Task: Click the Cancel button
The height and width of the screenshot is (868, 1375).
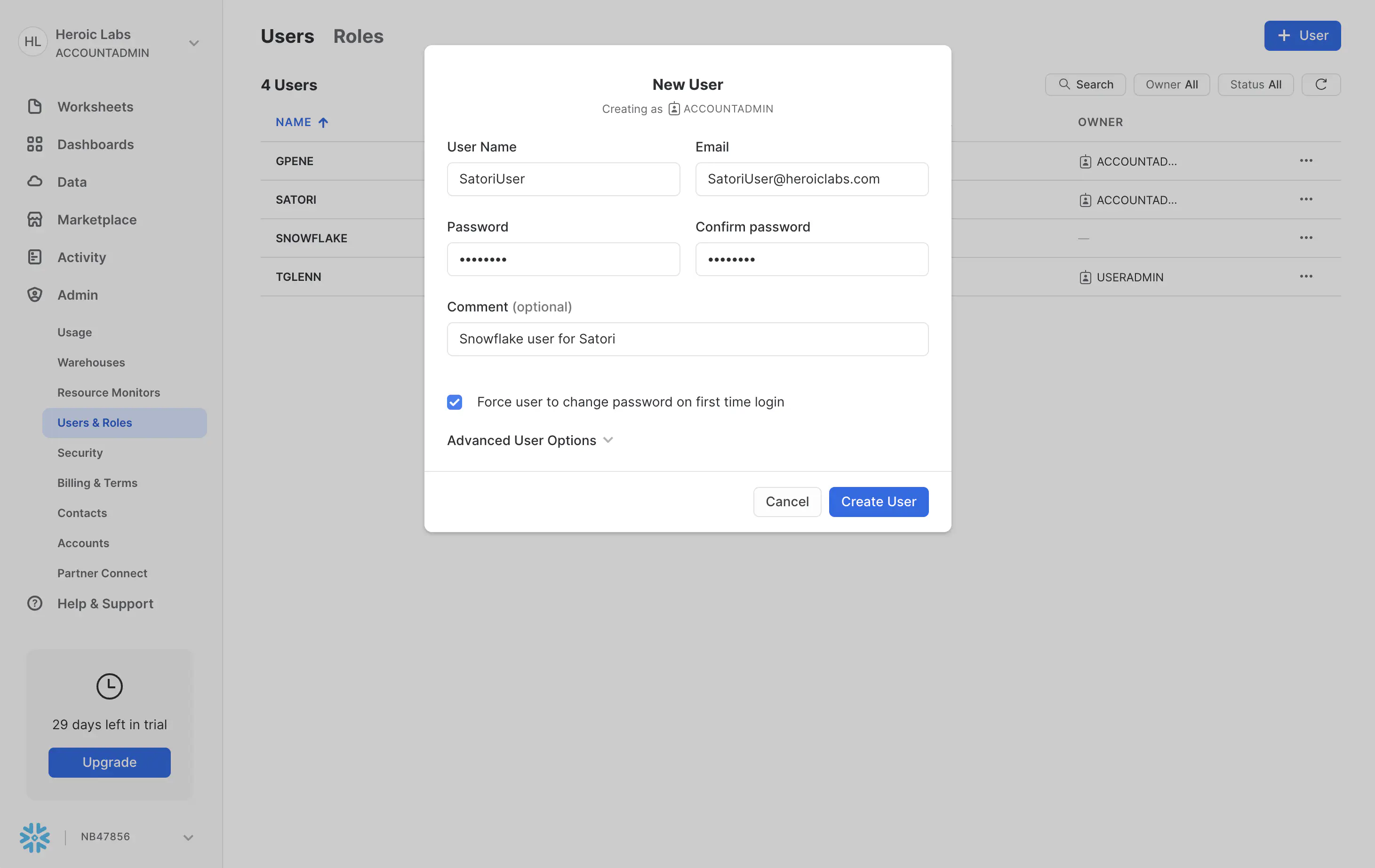Action: coord(787,501)
